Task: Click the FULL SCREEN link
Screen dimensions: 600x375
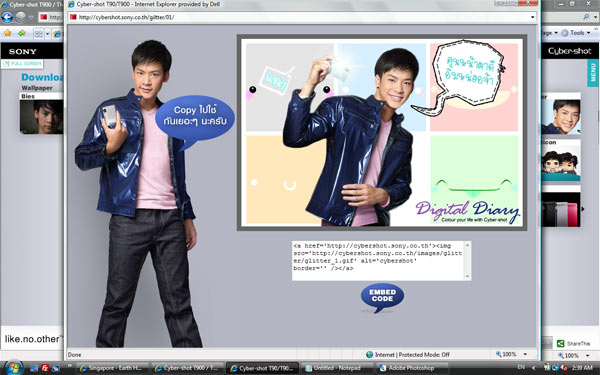Action: pos(22,64)
